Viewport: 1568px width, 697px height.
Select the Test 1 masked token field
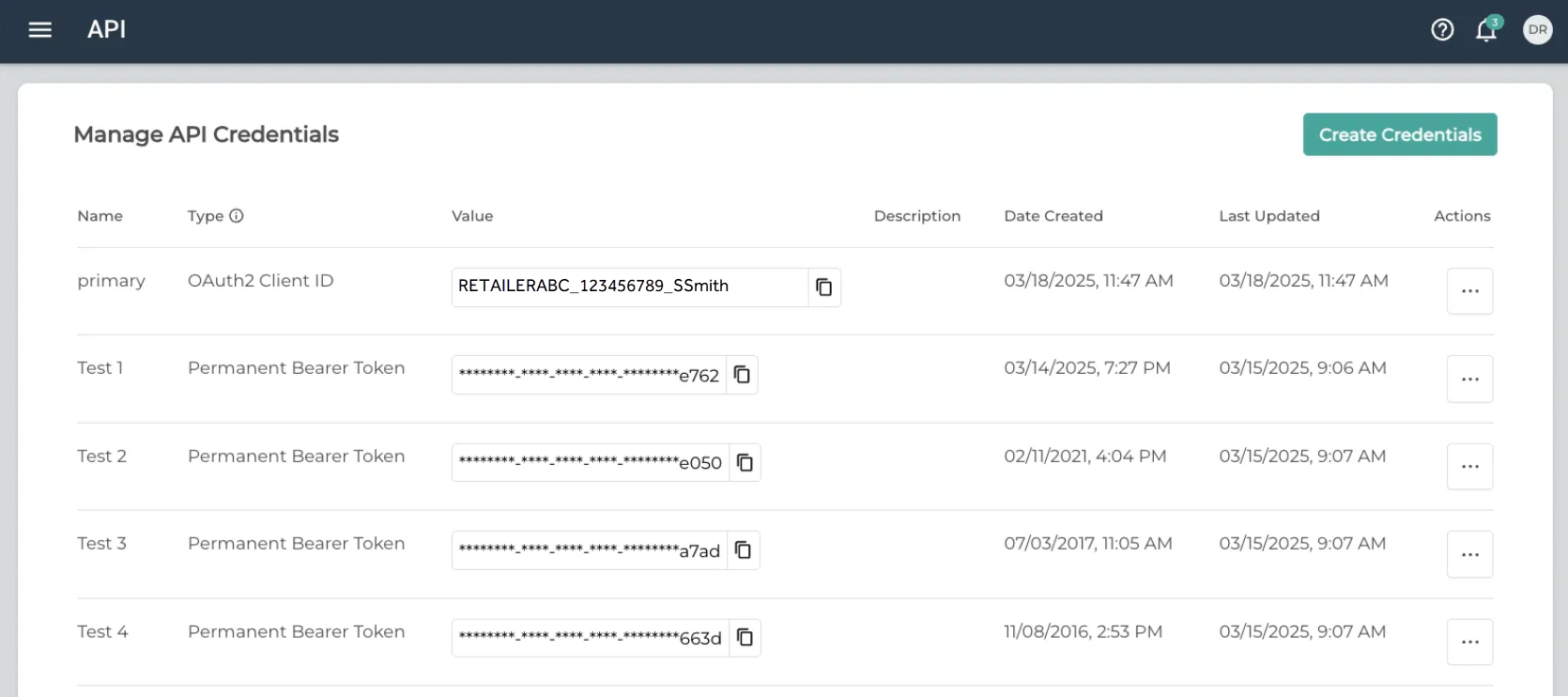click(589, 375)
